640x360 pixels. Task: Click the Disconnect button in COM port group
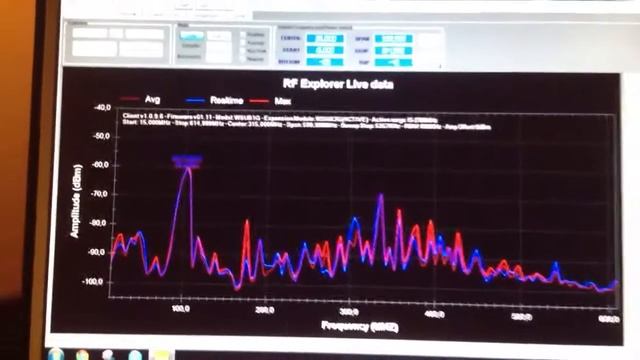pos(141,49)
